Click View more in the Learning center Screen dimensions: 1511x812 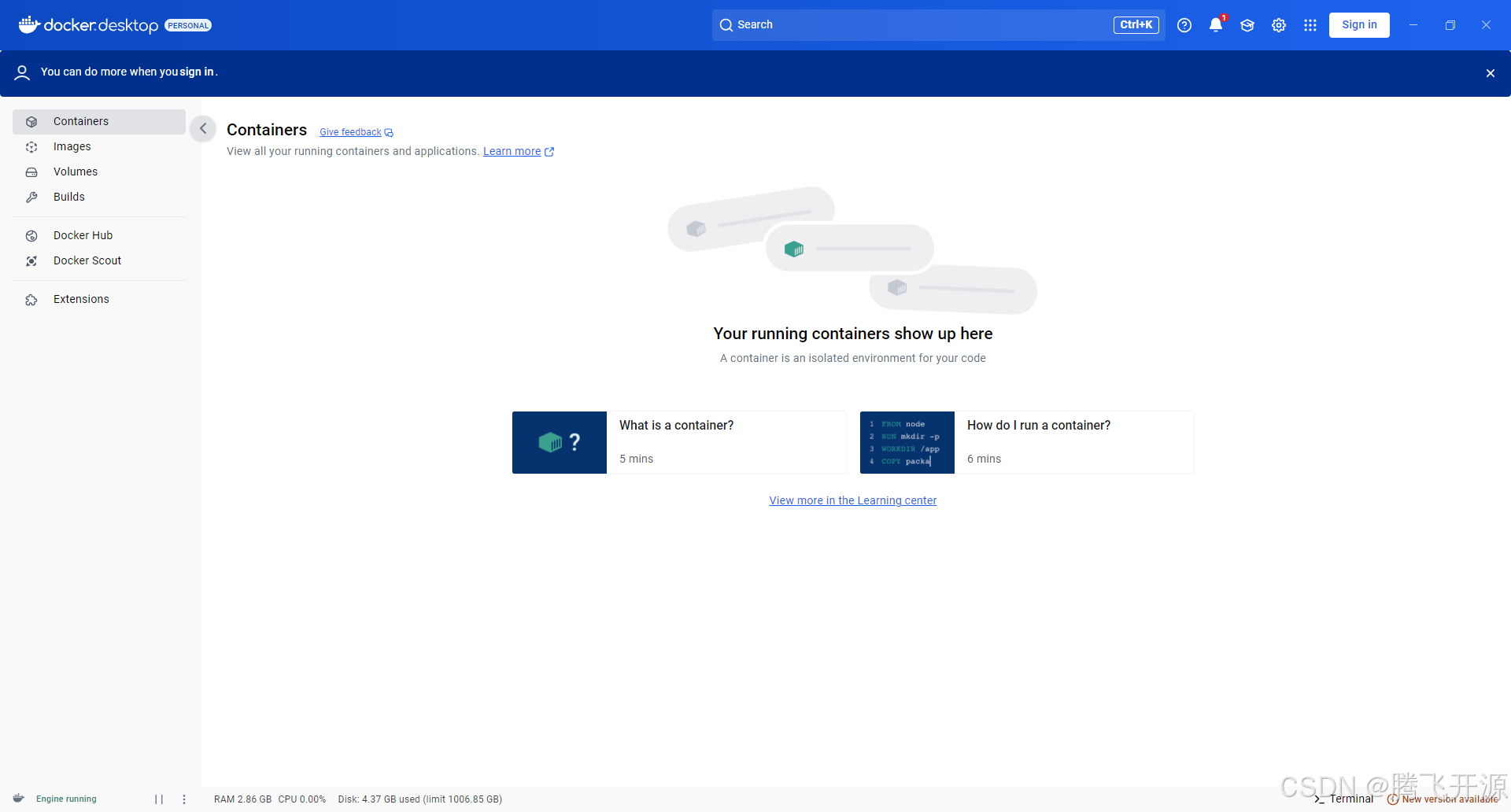pos(853,500)
